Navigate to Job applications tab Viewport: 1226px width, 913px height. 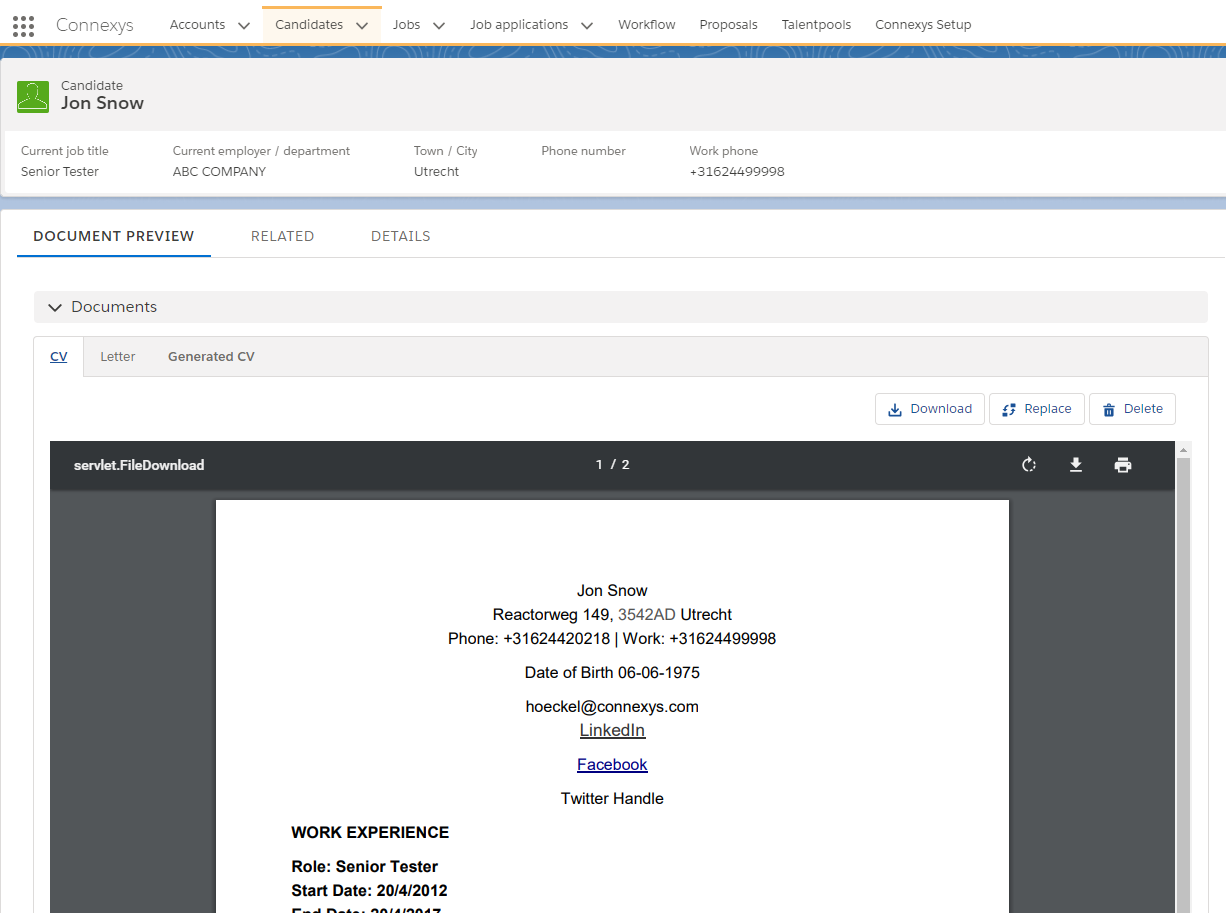tap(519, 25)
